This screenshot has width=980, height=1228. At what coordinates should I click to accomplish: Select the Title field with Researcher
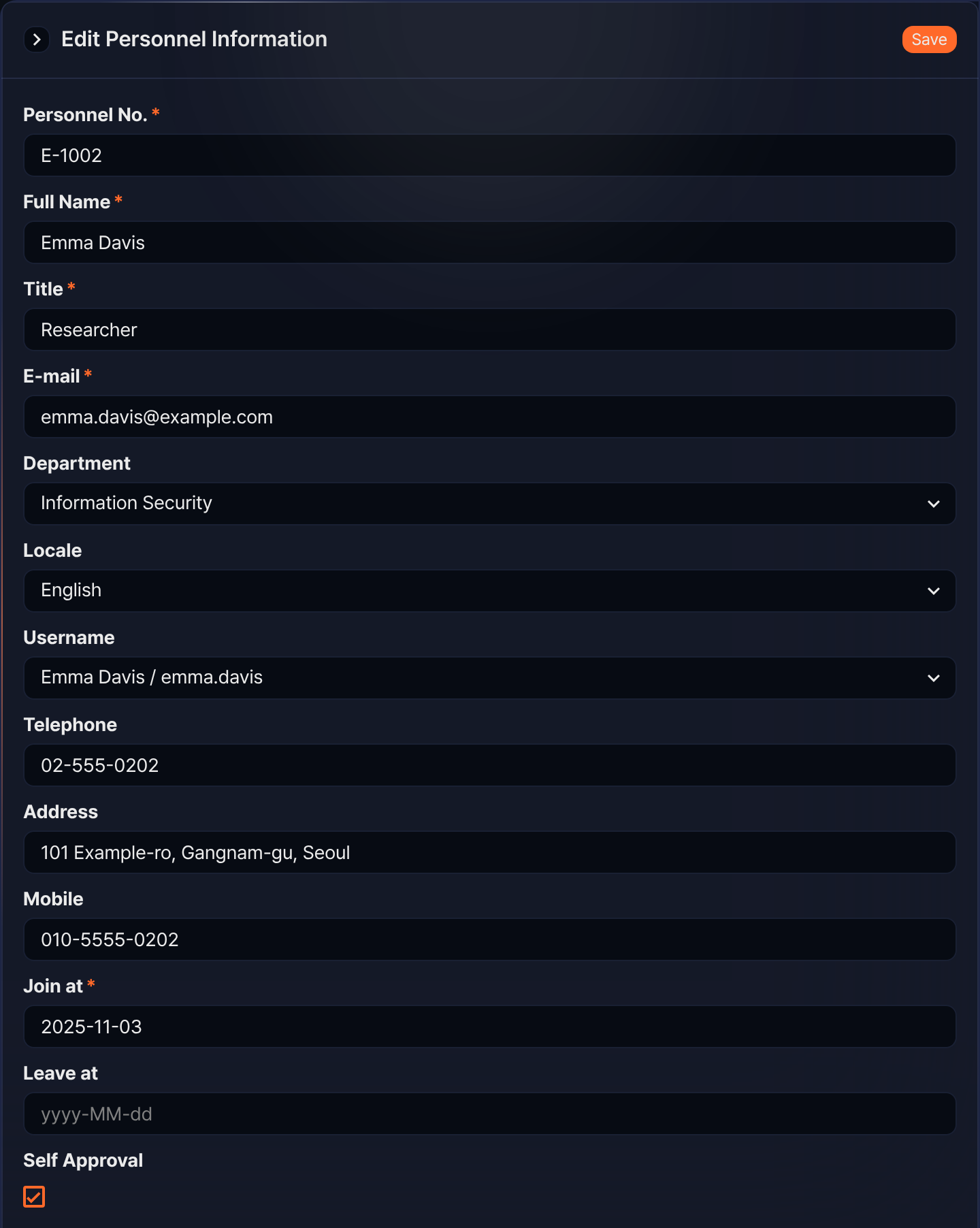(x=490, y=329)
